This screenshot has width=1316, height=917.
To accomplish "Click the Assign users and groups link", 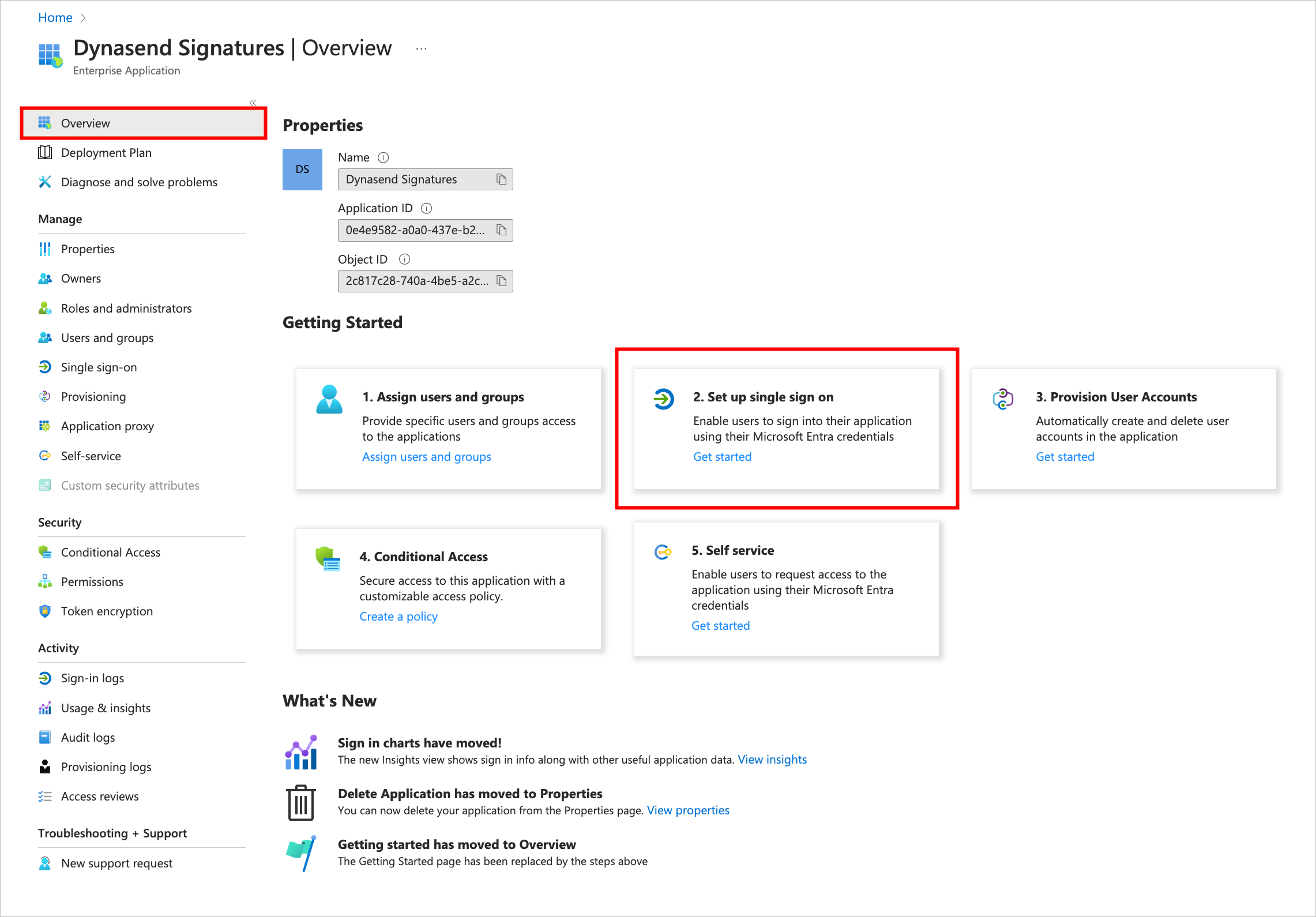I will (x=426, y=456).
